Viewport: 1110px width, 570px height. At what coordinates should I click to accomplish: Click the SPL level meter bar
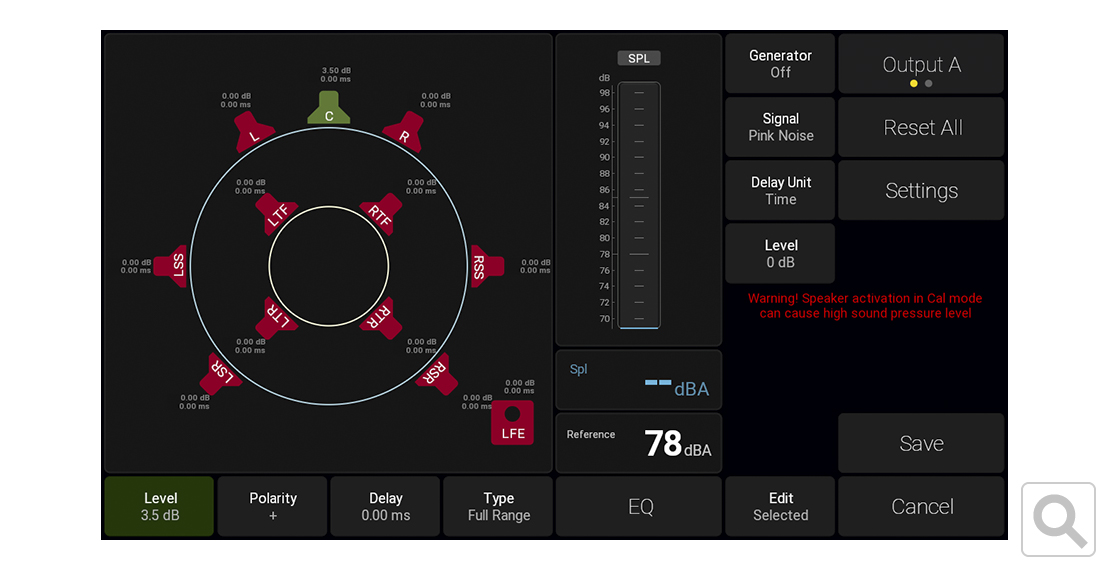639,205
